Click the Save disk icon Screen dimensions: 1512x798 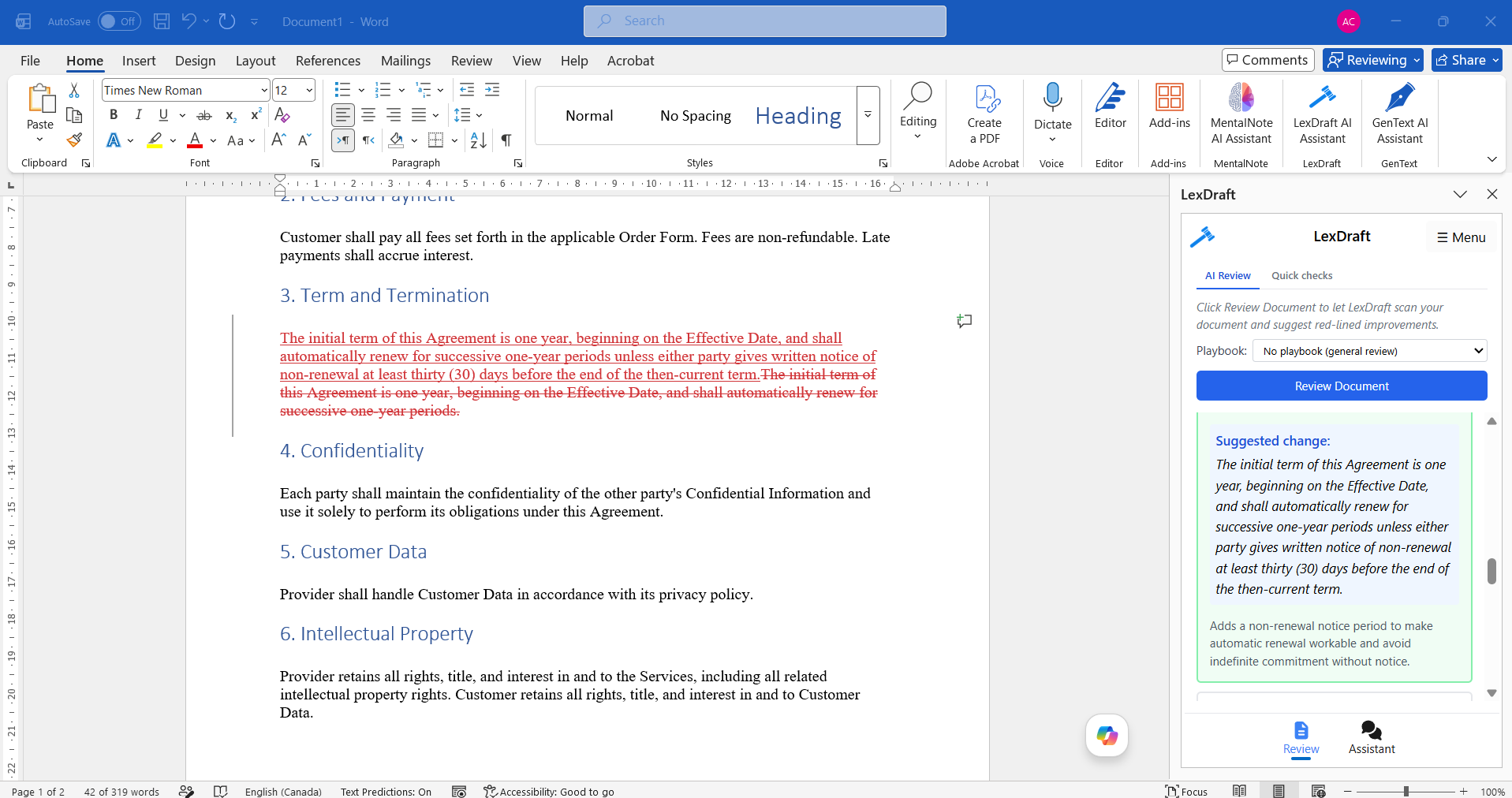(x=162, y=21)
